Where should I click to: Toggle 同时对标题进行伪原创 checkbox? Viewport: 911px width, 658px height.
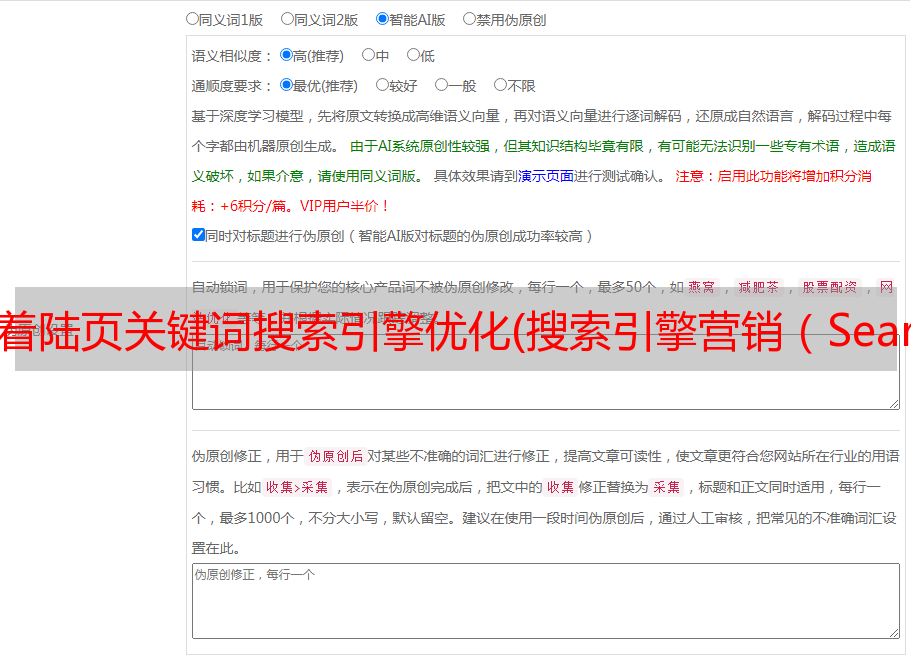[x=198, y=235]
